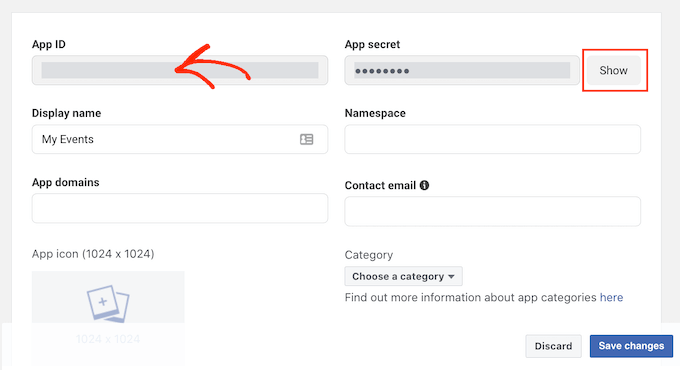Click the App secret field
Viewport: 680px width, 370px height.
point(462,70)
